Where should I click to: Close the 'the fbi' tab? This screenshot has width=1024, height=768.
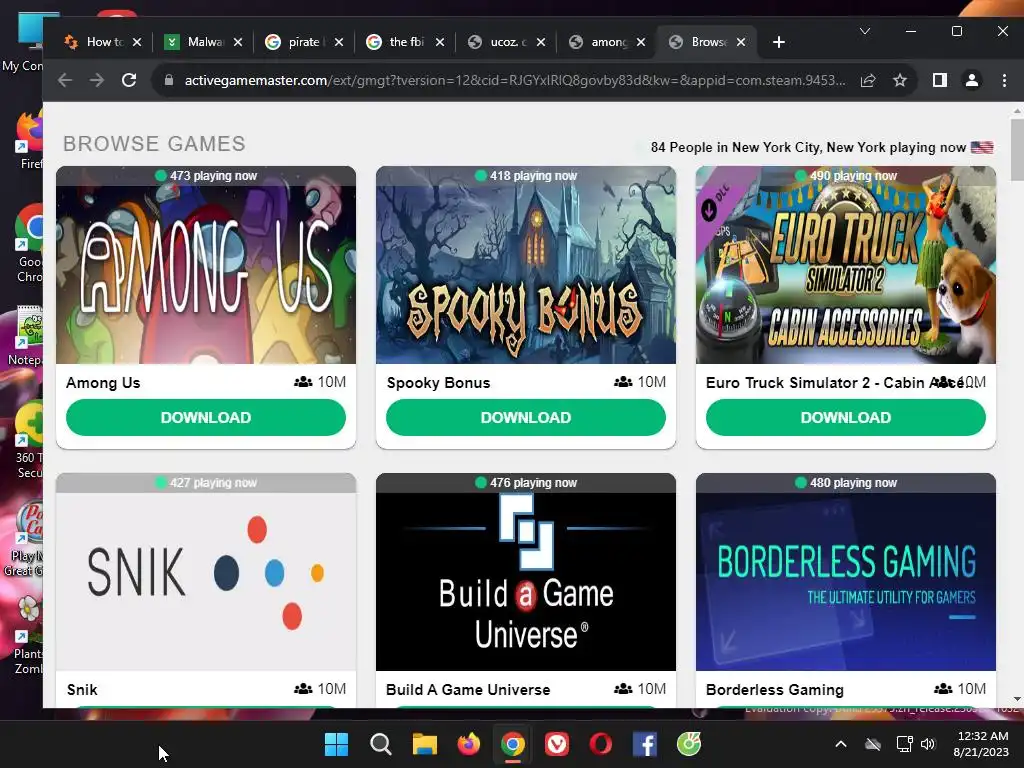[440, 42]
